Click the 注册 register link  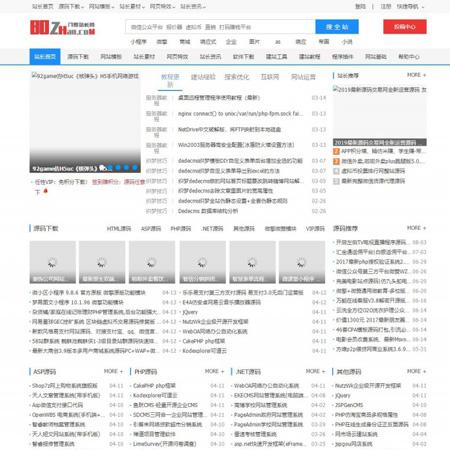[x=386, y=6]
